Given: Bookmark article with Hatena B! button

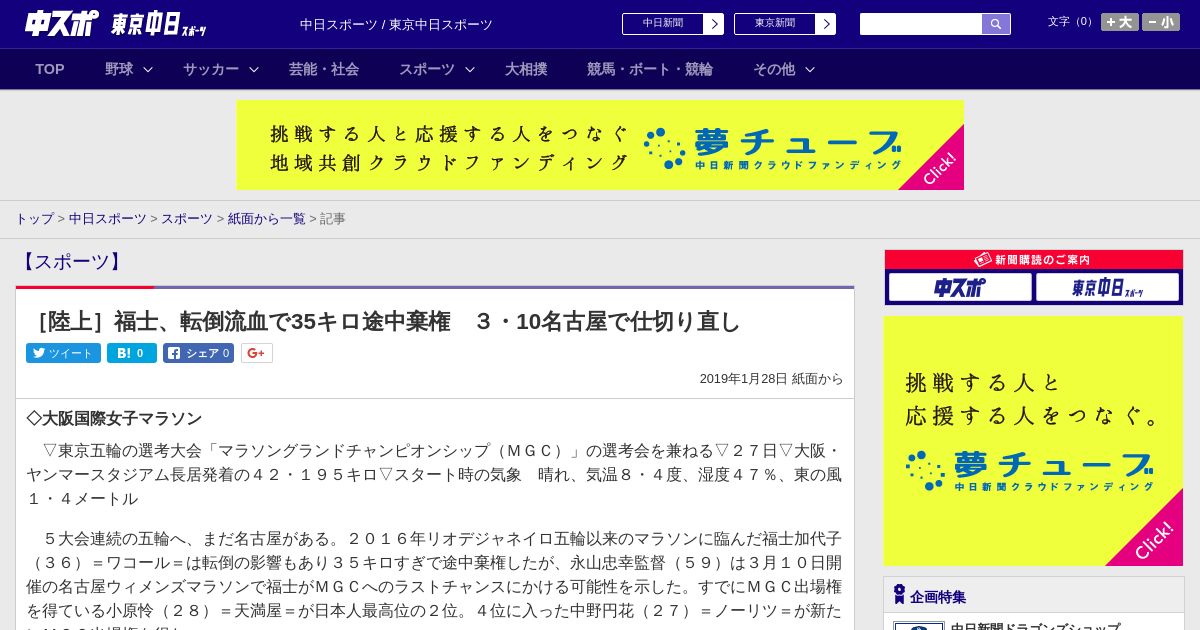Looking at the screenshot, I should click(132, 353).
